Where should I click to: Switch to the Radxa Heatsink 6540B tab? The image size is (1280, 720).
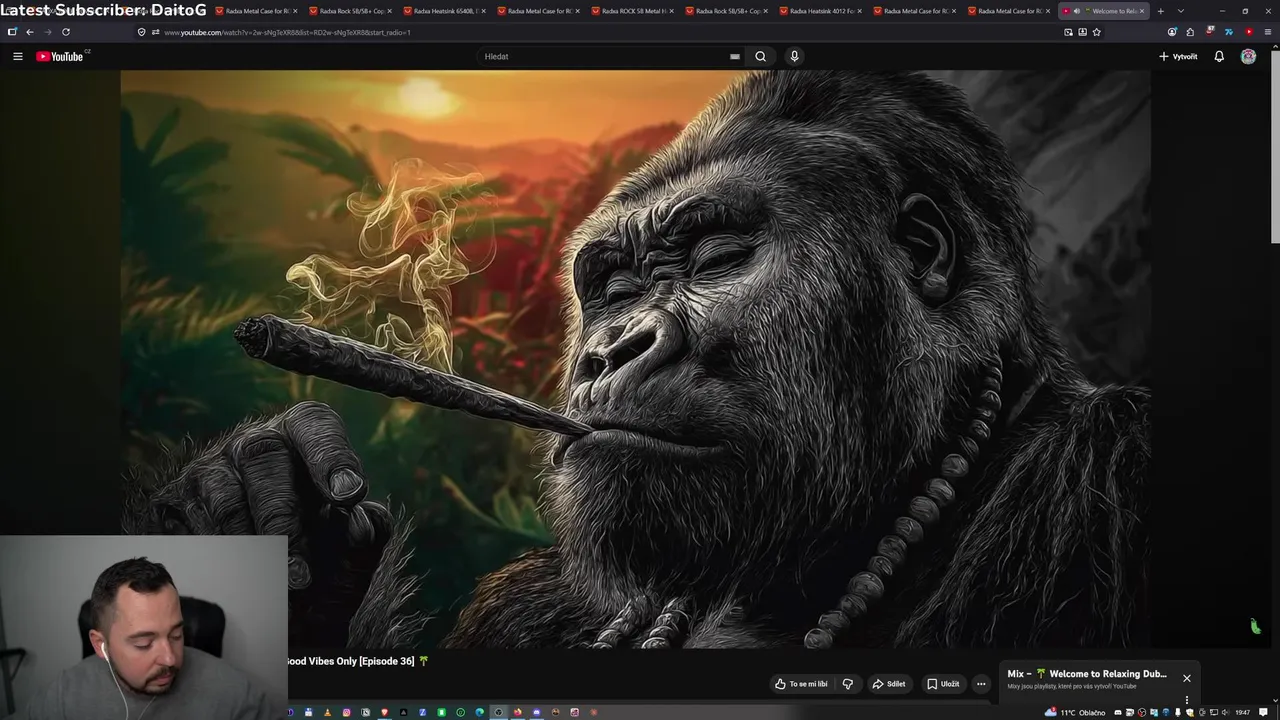444,11
